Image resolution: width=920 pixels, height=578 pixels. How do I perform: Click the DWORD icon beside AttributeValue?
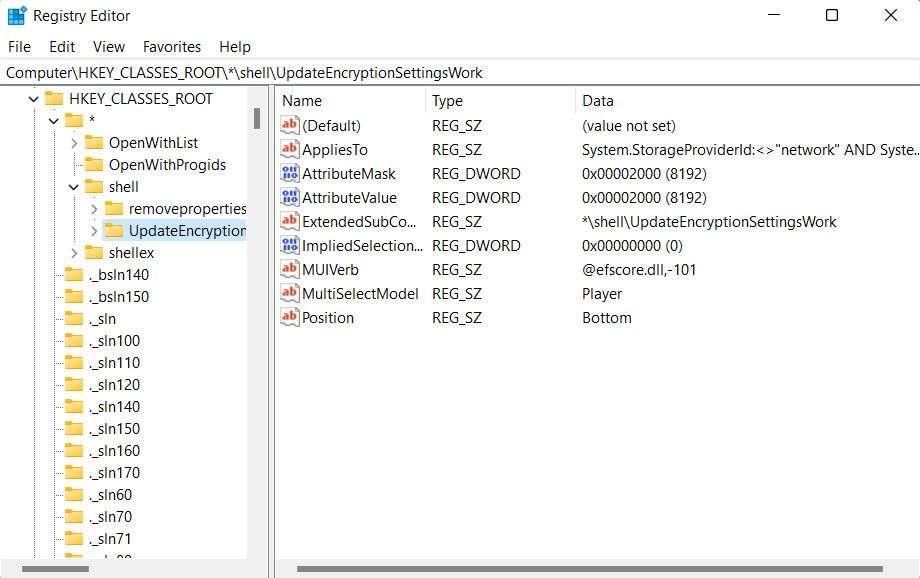[287, 197]
